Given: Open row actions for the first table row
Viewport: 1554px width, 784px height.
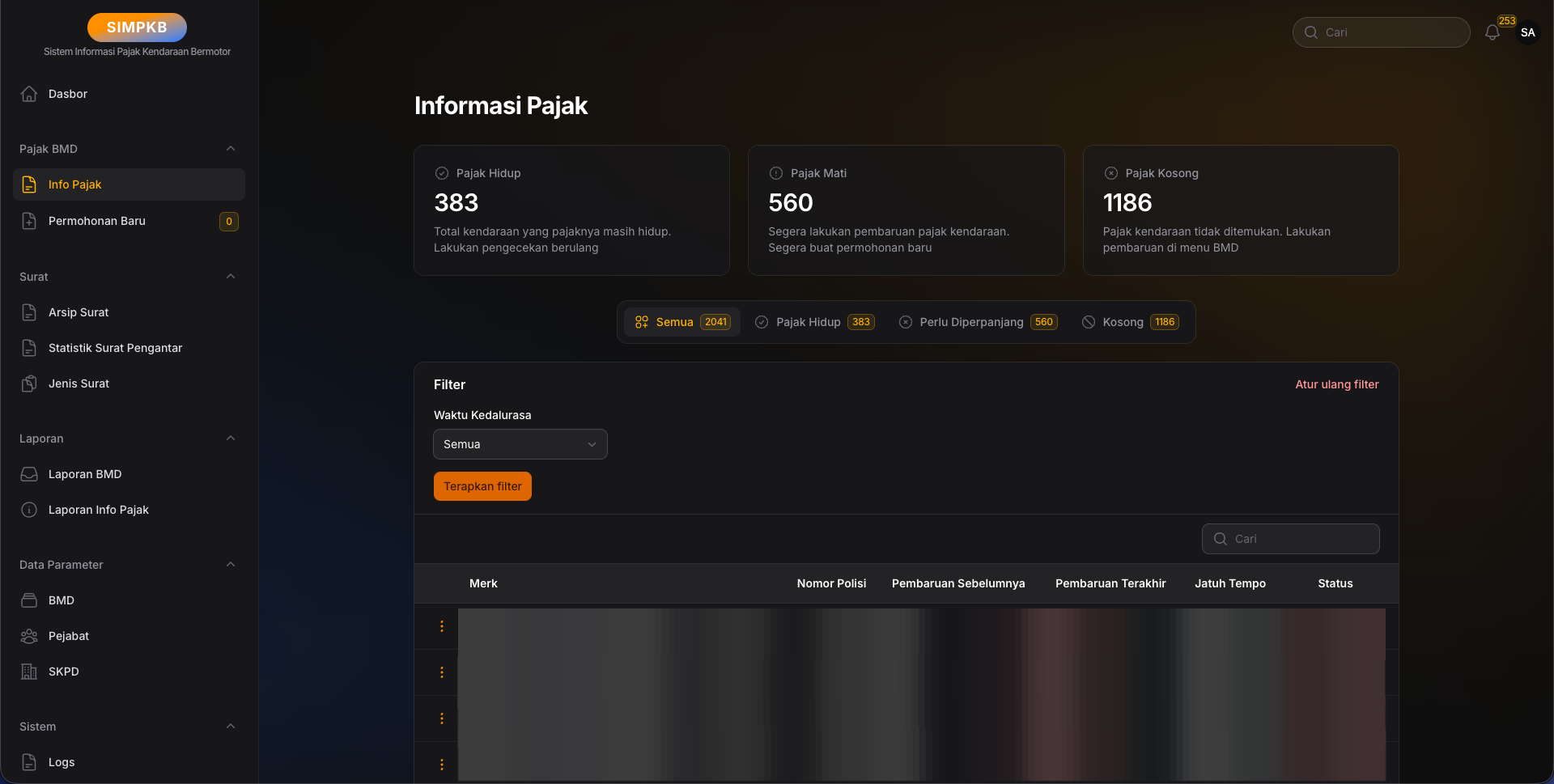Looking at the screenshot, I should pyautogui.click(x=442, y=626).
